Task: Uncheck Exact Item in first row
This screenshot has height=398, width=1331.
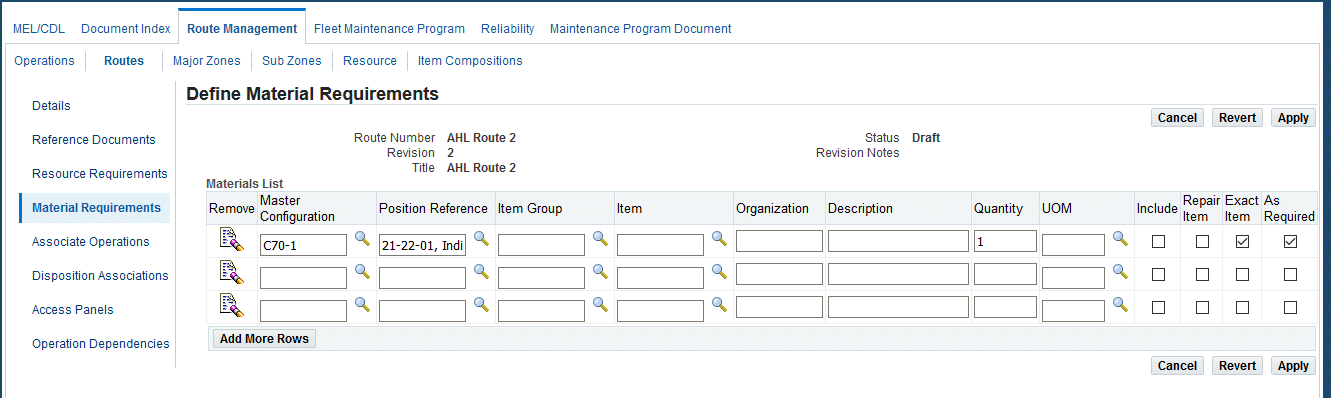Action: click(x=1242, y=241)
